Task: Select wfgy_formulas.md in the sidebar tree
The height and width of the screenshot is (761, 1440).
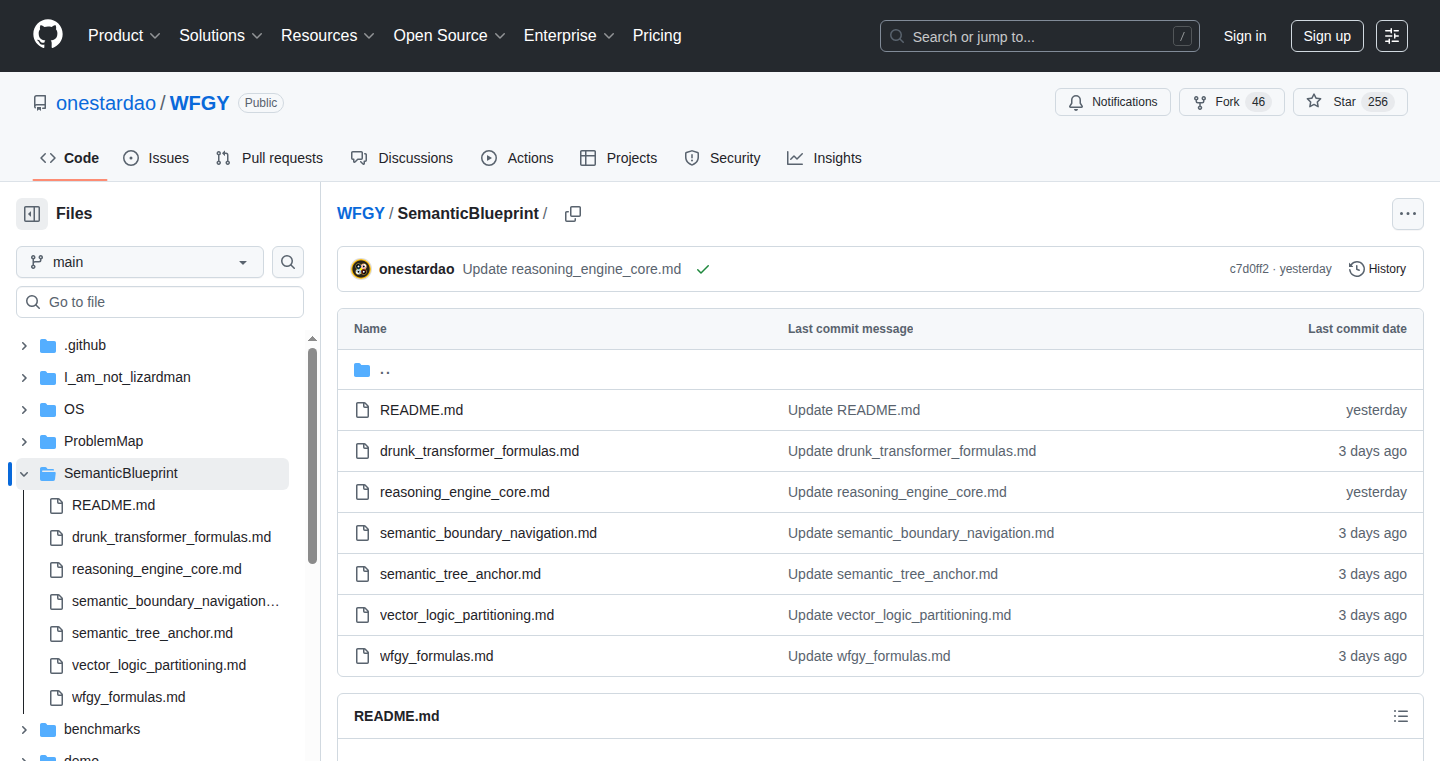Action: pyautogui.click(x=128, y=697)
